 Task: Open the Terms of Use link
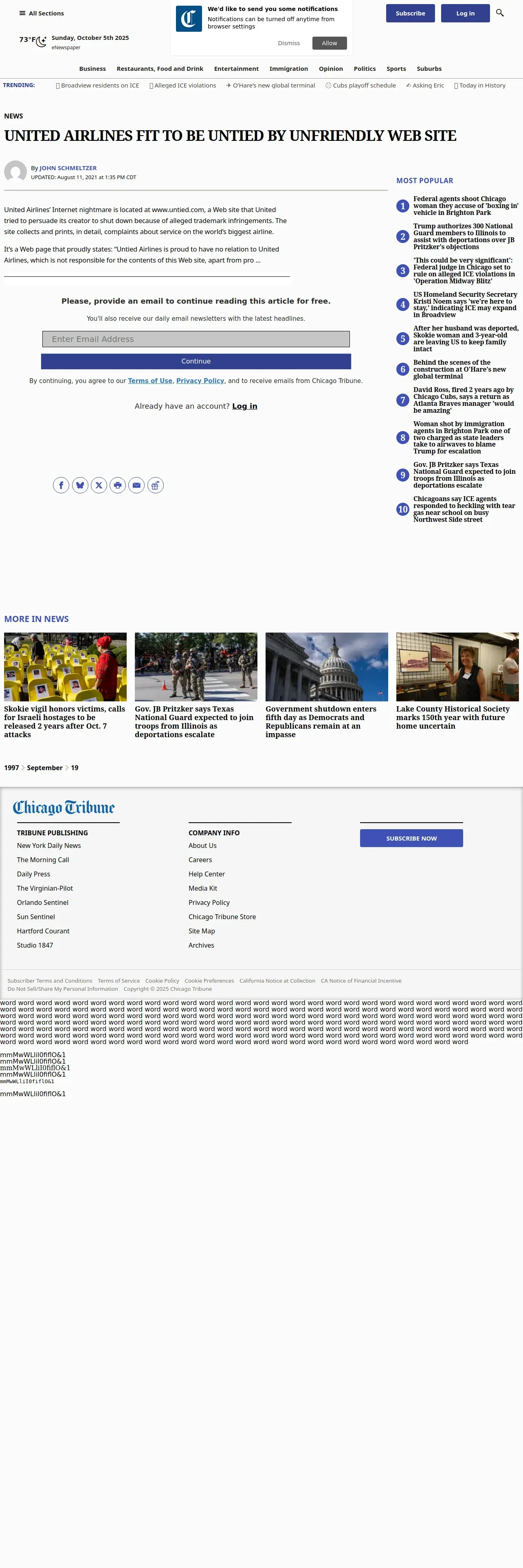(x=150, y=381)
